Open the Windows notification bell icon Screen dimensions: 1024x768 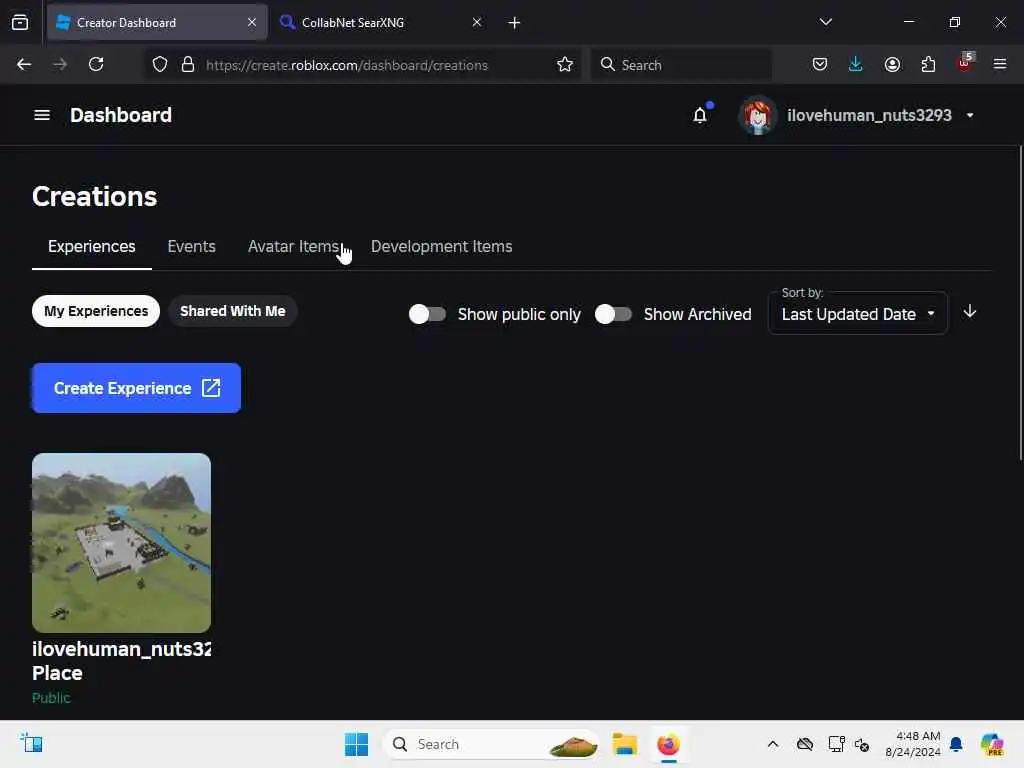tap(956, 744)
